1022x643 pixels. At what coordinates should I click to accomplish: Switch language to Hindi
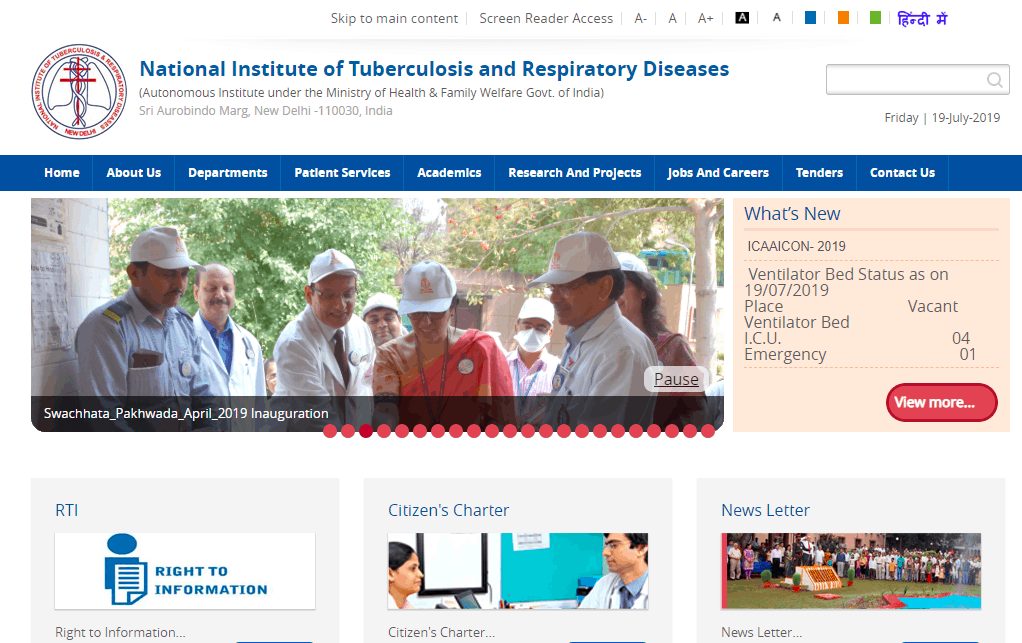[922, 19]
